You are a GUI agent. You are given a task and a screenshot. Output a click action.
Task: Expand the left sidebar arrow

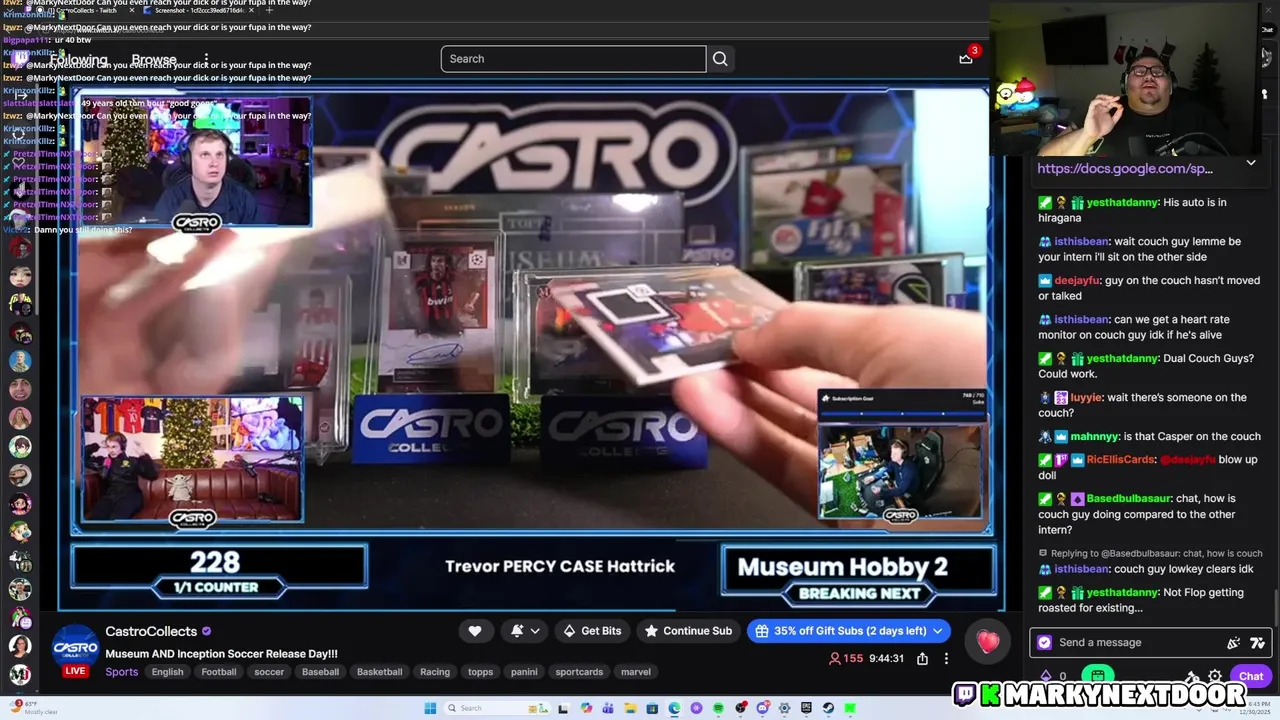tap(20, 95)
